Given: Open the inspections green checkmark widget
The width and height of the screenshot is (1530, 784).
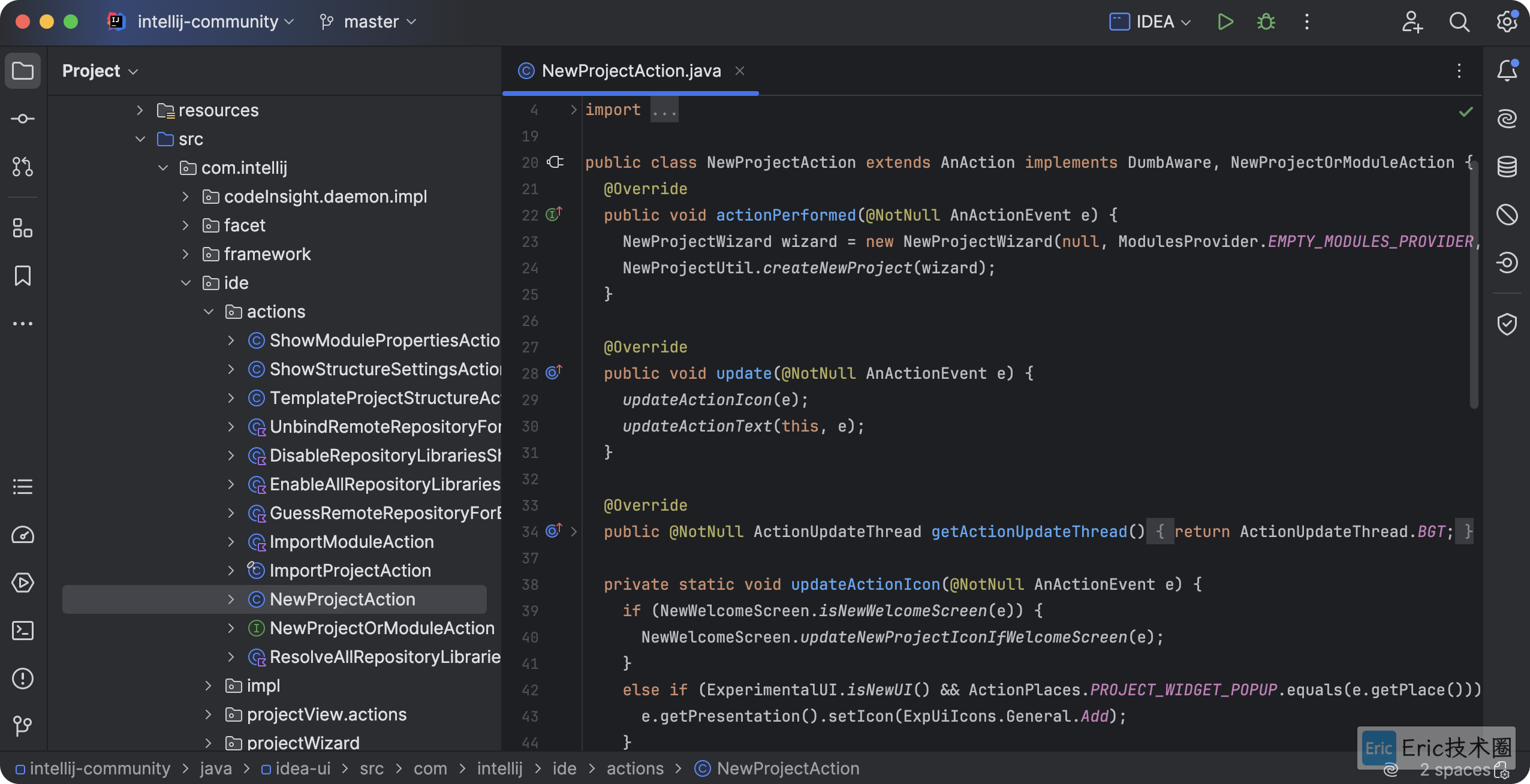Looking at the screenshot, I should coord(1466,111).
